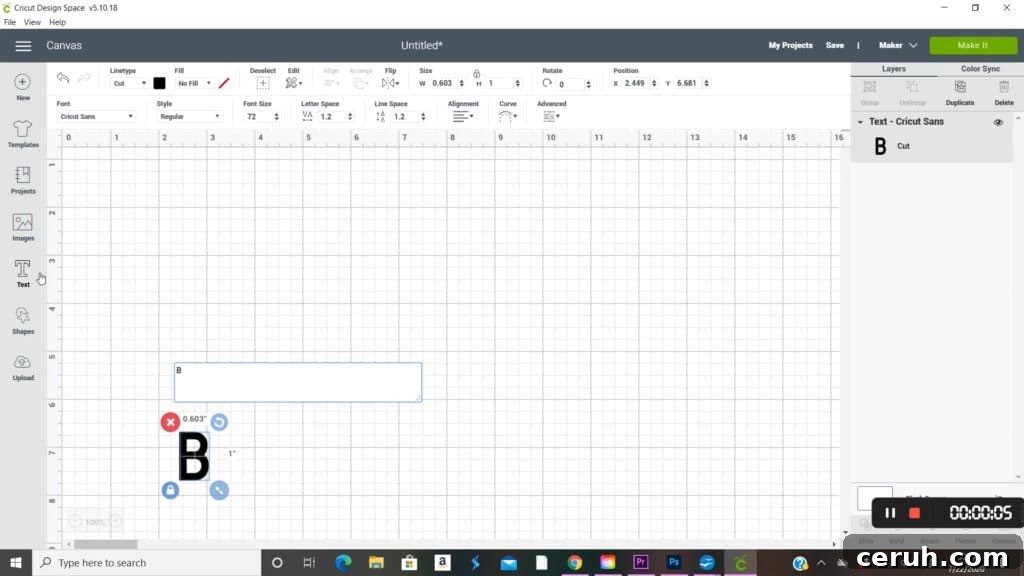Open the hamburger main menu
The image size is (1024, 576).
click(23, 46)
